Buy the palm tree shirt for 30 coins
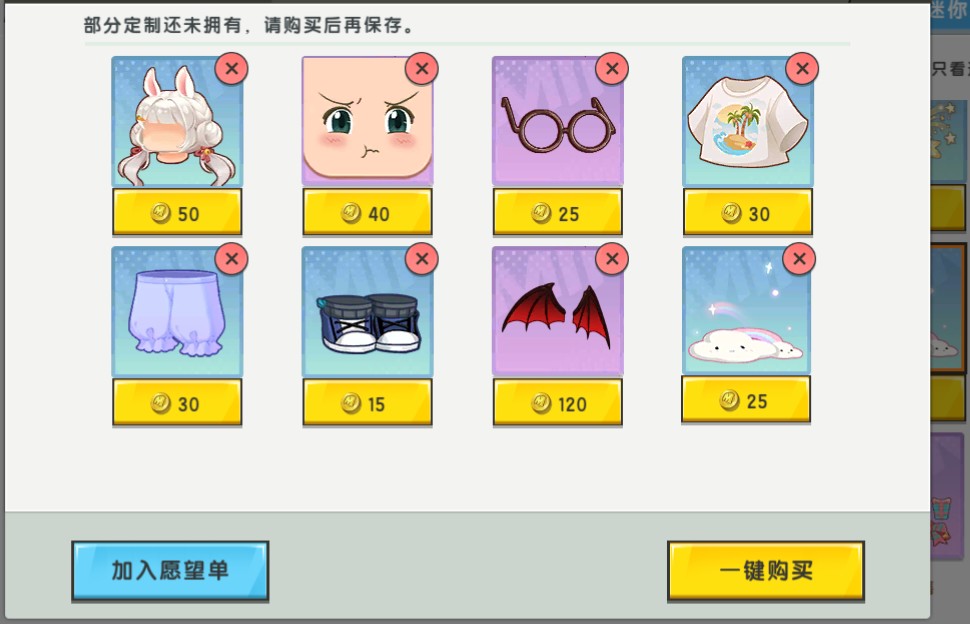 tap(748, 213)
